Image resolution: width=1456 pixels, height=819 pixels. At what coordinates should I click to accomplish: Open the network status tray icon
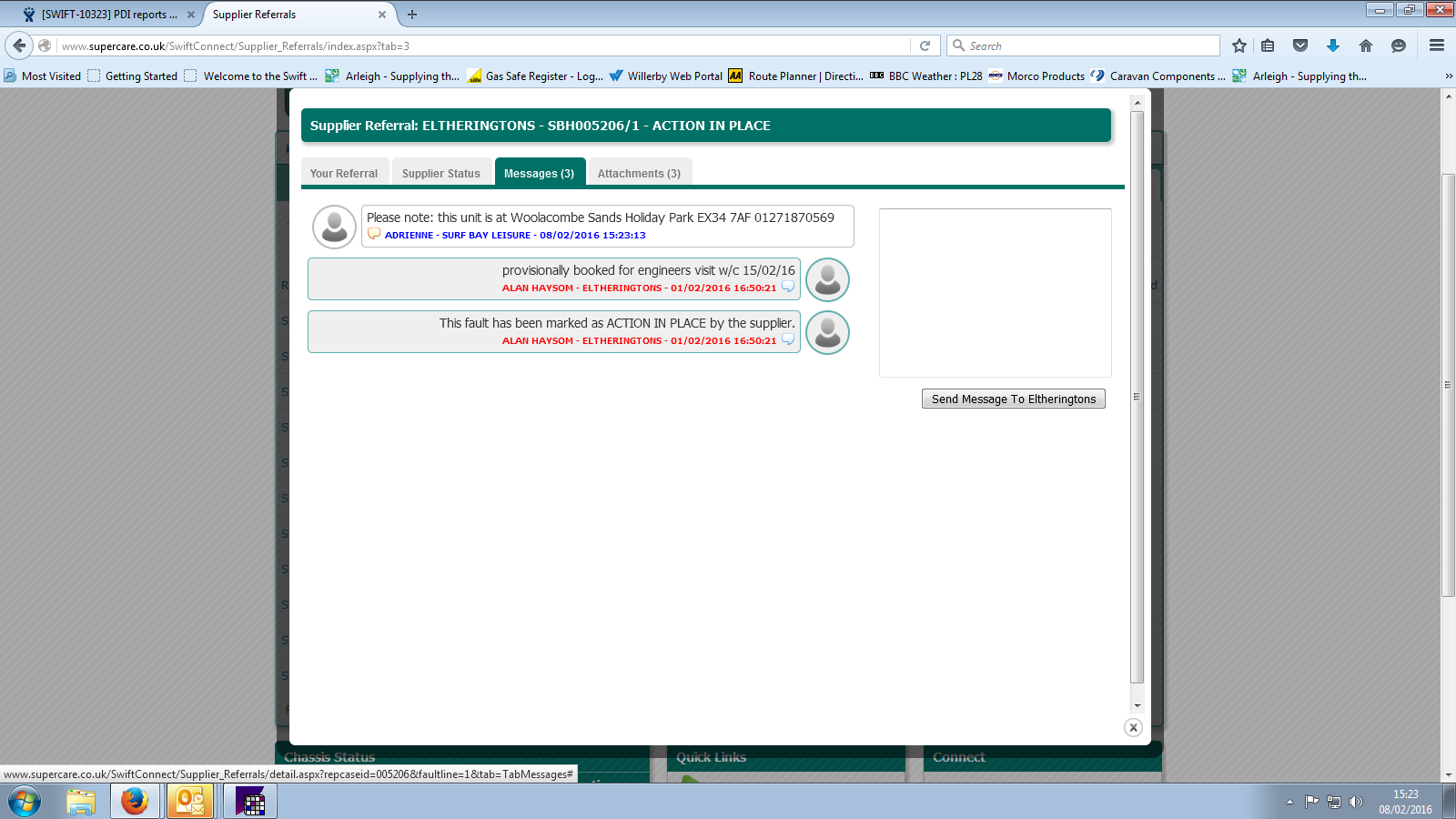pyautogui.click(x=1334, y=802)
